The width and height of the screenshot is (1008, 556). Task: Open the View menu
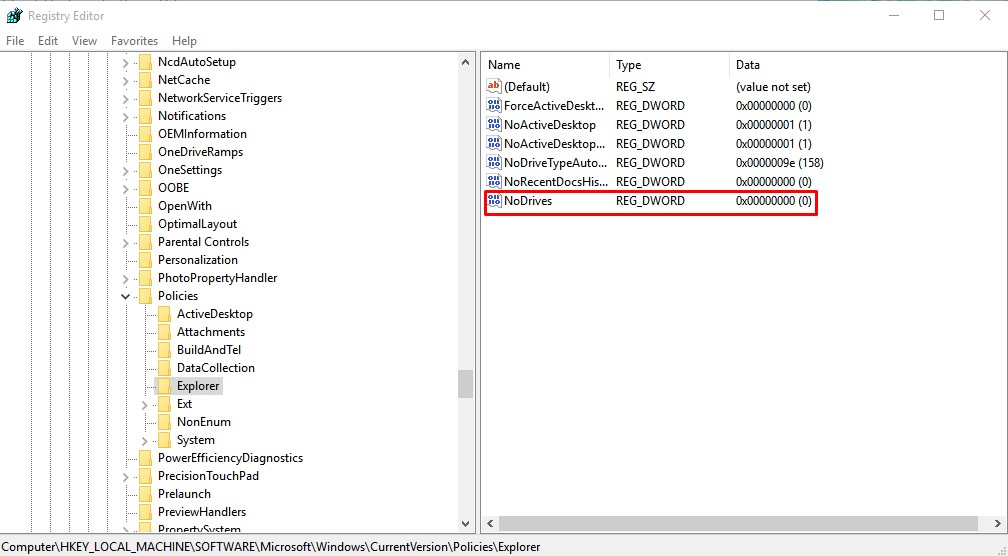84,40
